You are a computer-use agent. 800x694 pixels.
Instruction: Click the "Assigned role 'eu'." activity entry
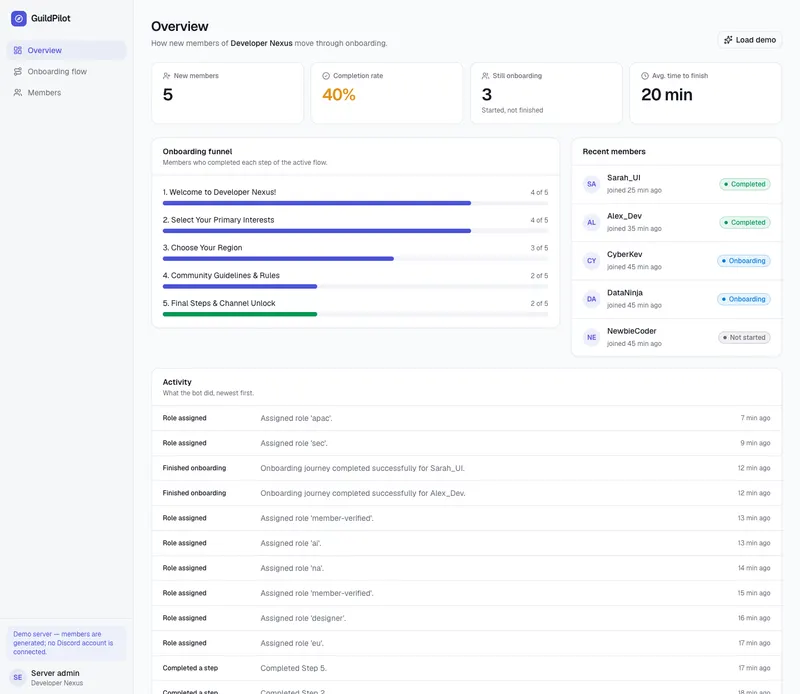point(466,643)
